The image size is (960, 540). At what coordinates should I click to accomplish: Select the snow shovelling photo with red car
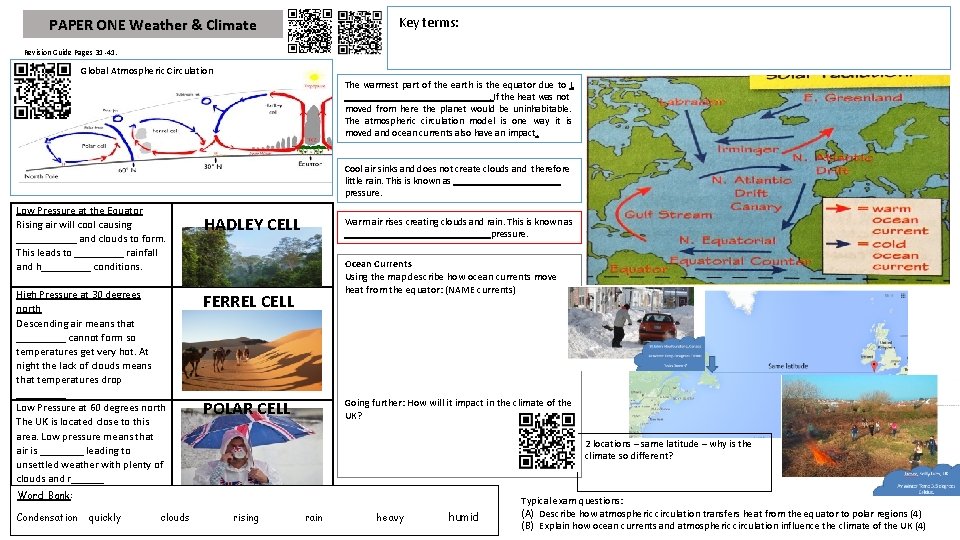coord(631,323)
